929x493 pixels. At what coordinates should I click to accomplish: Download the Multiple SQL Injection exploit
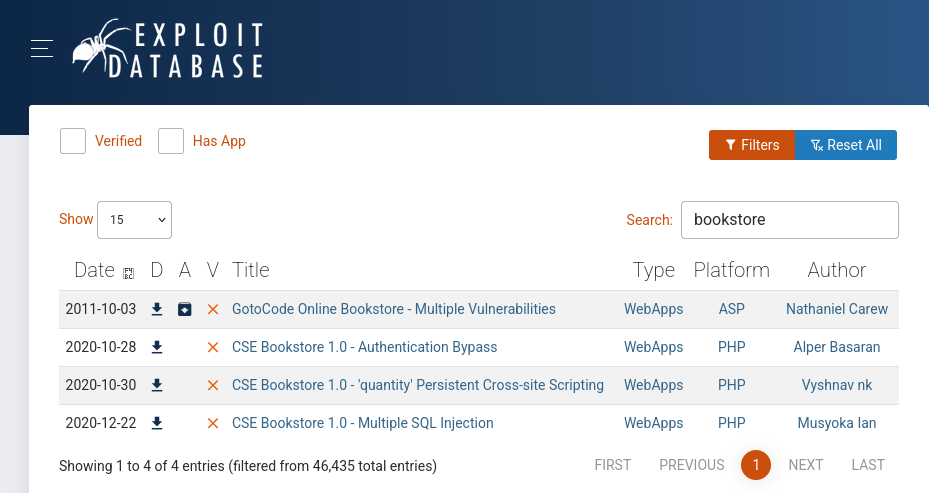coord(156,423)
